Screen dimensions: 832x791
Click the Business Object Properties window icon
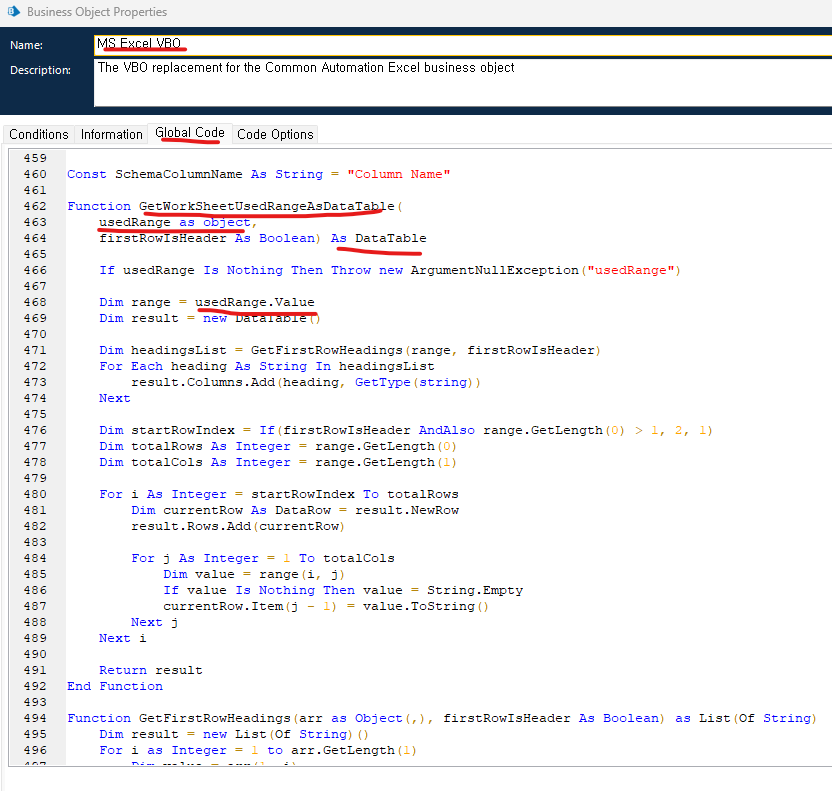[12, 12]
